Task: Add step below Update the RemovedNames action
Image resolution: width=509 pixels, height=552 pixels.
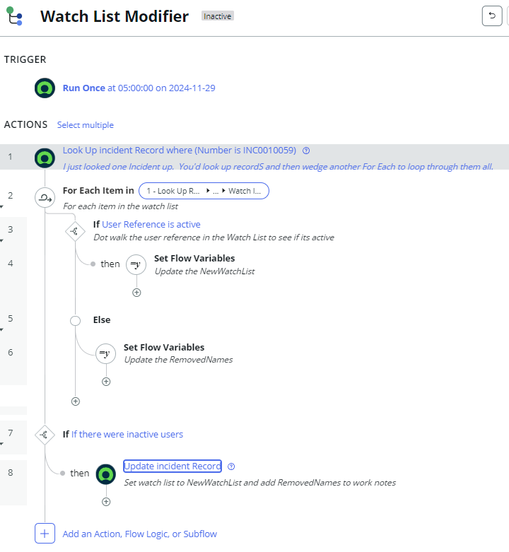Action: click(x=106, y=382)
